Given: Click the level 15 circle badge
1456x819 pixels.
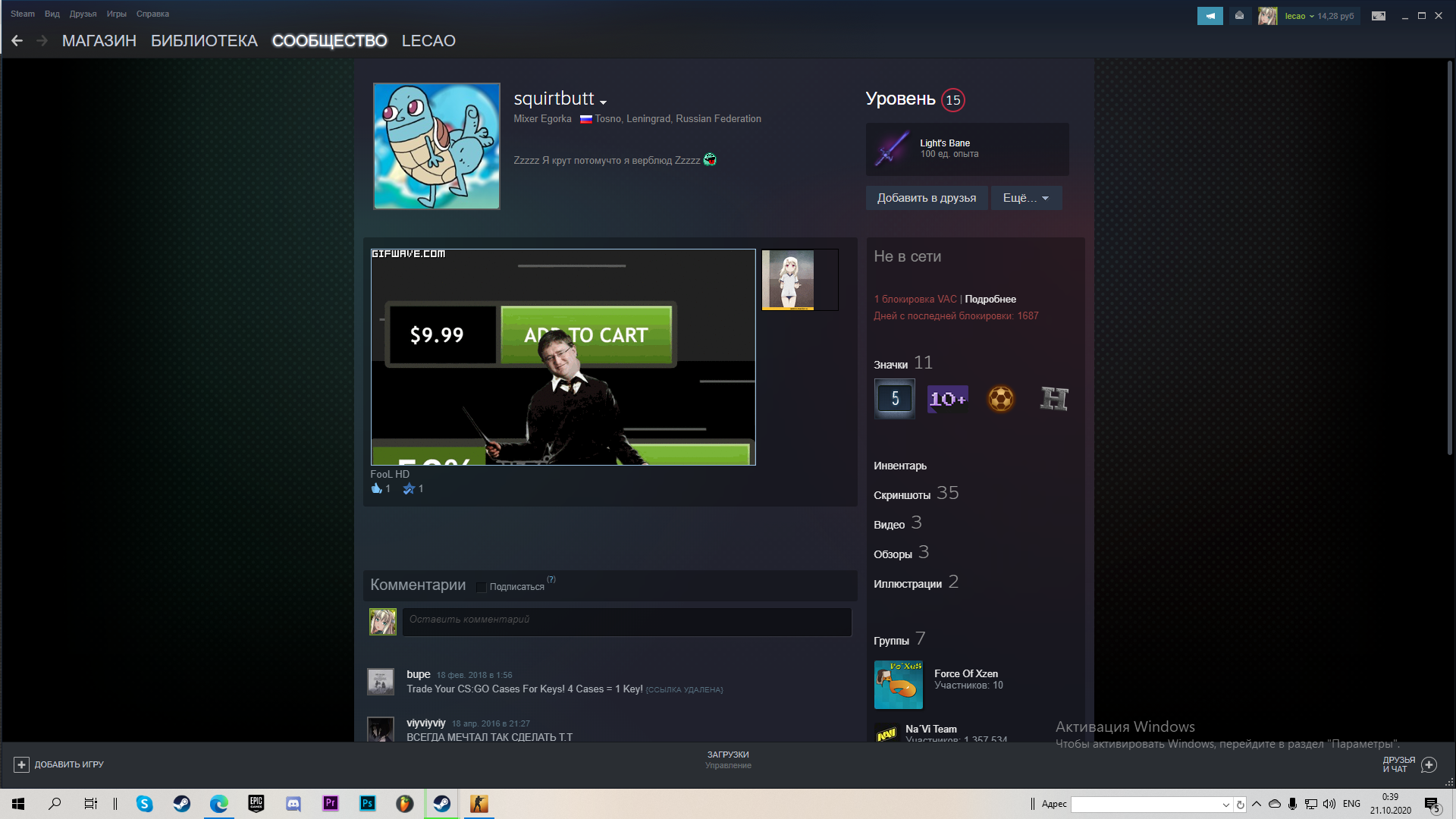Looking at the screenshot, I should (952, 100).
